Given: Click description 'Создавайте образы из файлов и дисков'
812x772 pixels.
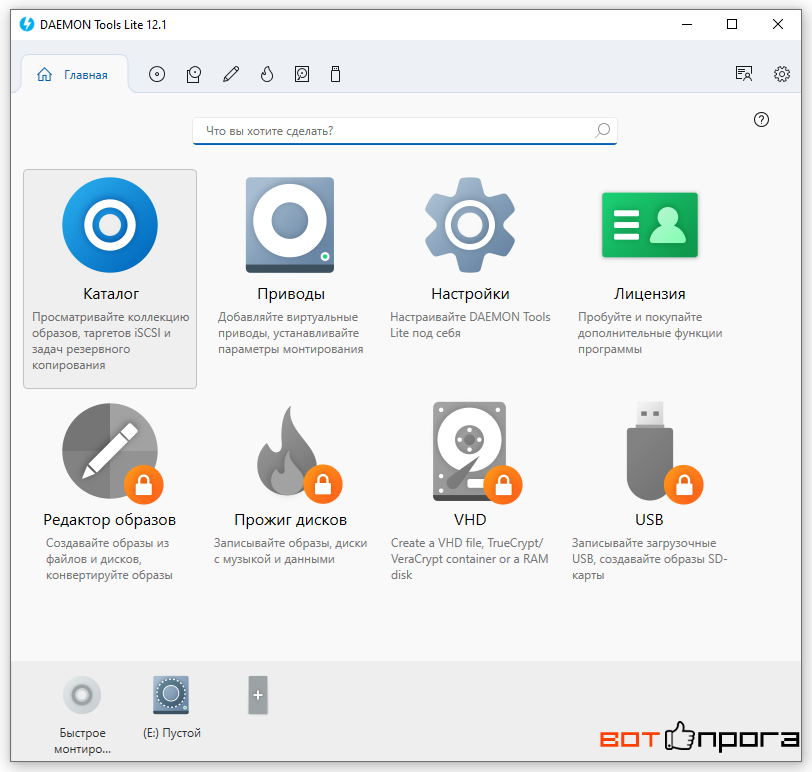Looking at the screenshot, I should pyautogui.click(x=109, y=559).
